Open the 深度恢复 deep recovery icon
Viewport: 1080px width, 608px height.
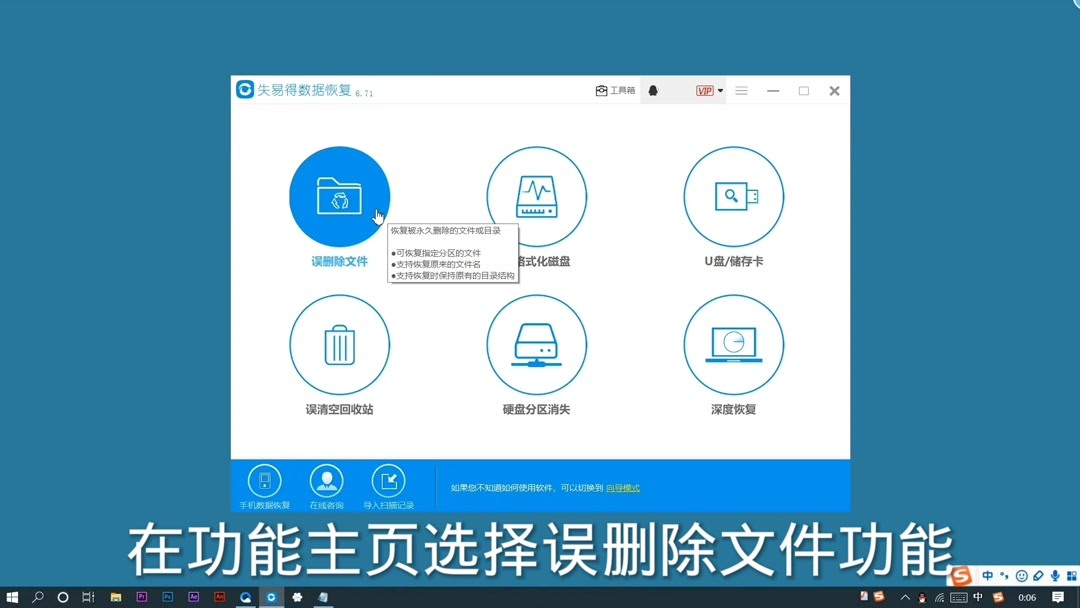[733, 343]
